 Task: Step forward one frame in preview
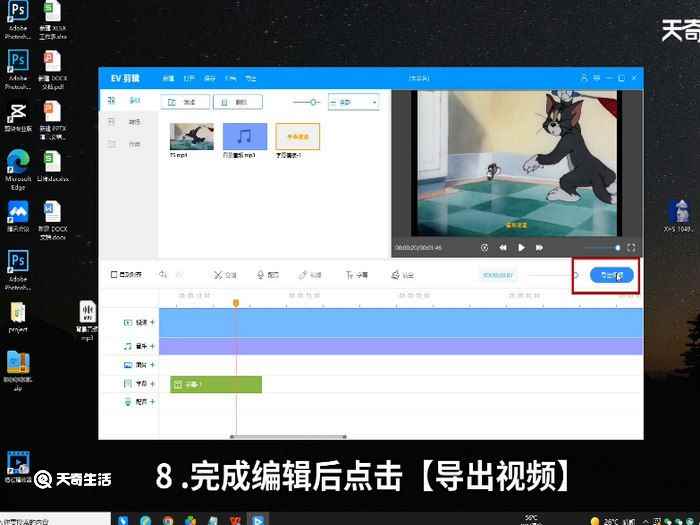click(x=539, y=247)
